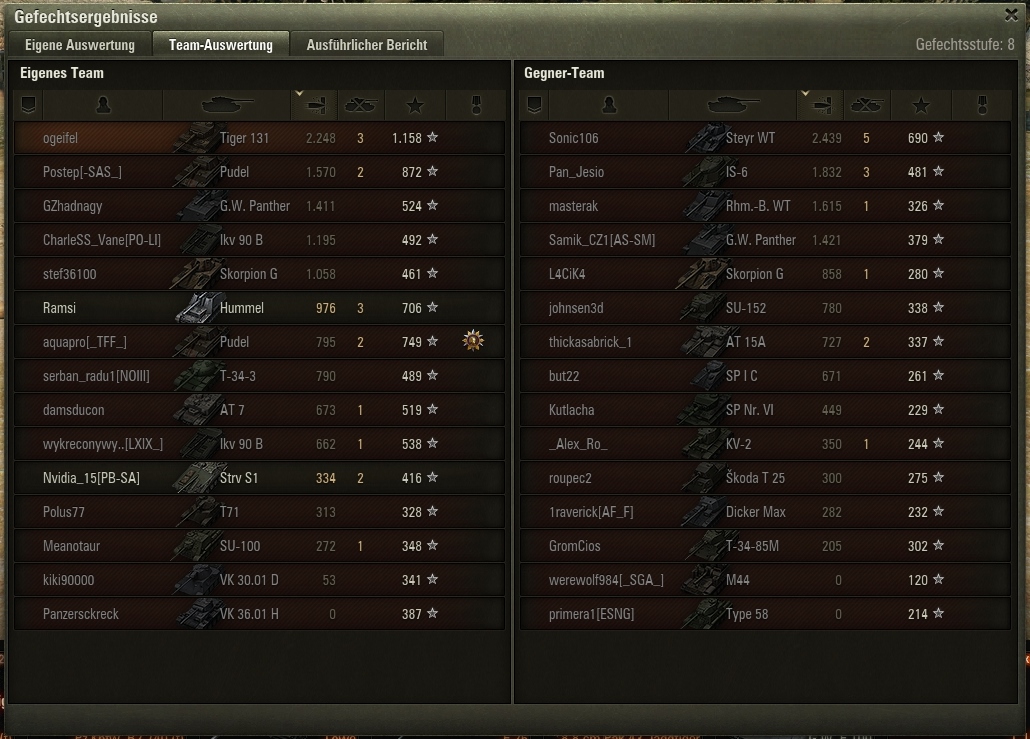Viewport: 1030px width, 739px height.
Task: Sort own team by medals icon
Action: 476,105
